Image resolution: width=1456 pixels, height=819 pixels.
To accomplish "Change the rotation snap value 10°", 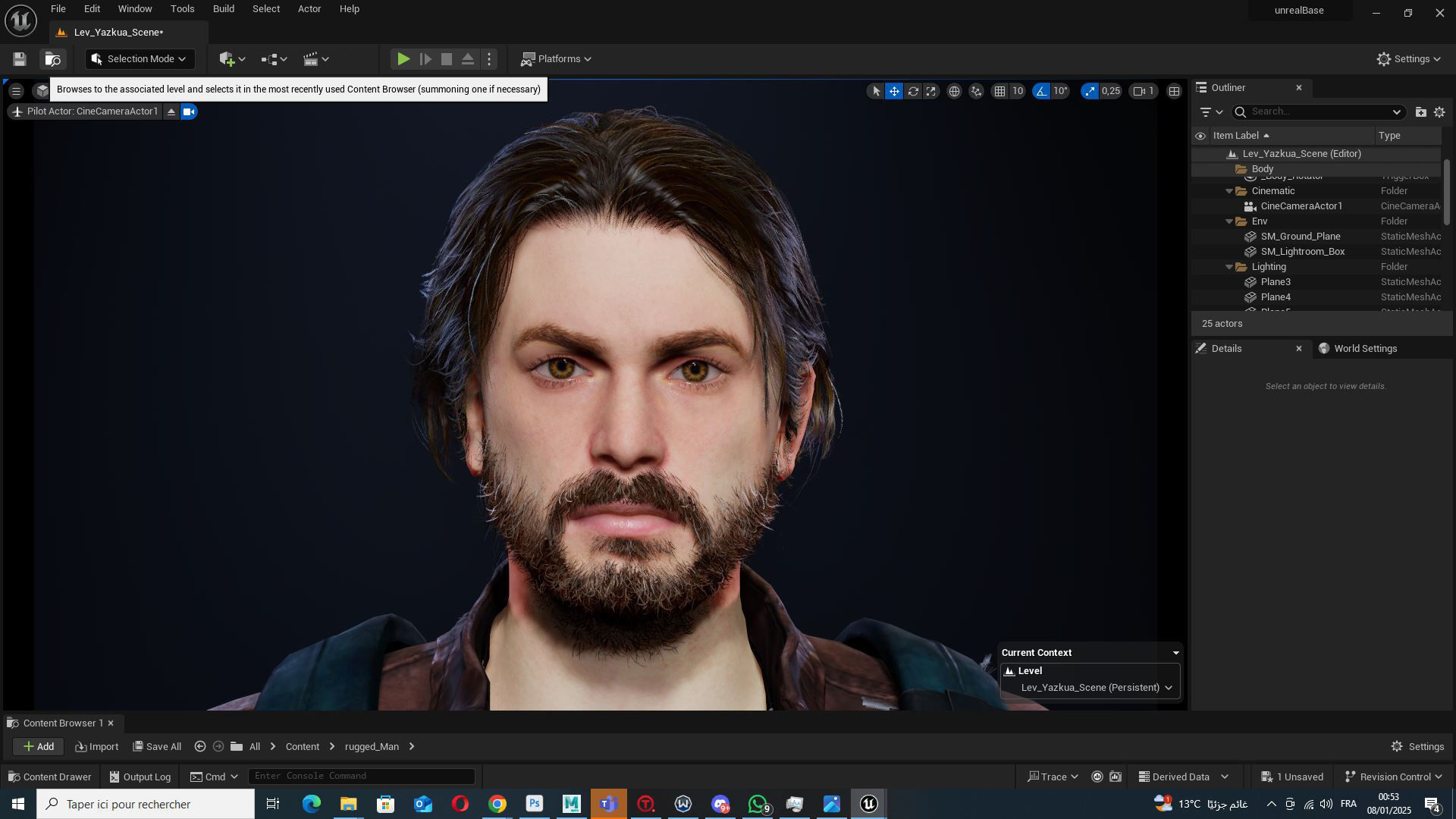I will 1061,91.
